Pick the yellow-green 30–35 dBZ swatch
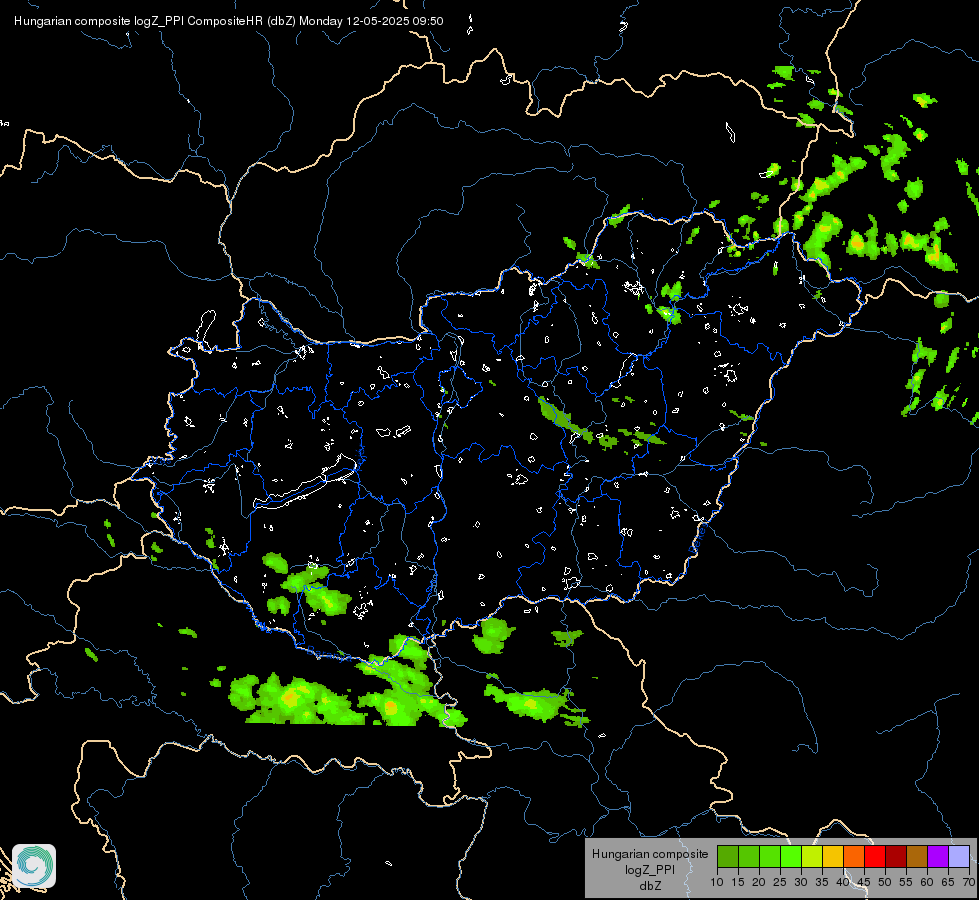Screen dimensions: 979x900 [812, 857]
